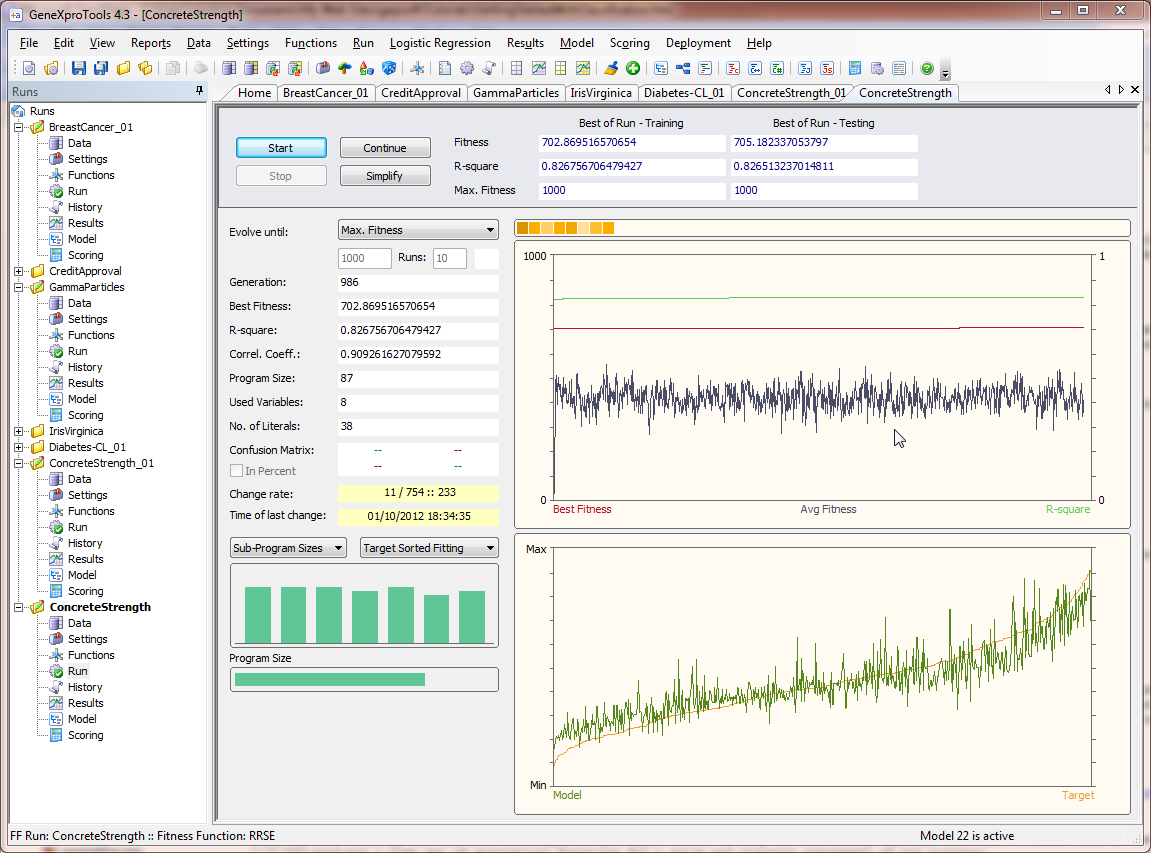The height and width of the screenshot is (853, 1151).
Task: Toggle the In Percent checkbox
Action: click(236, 471)
